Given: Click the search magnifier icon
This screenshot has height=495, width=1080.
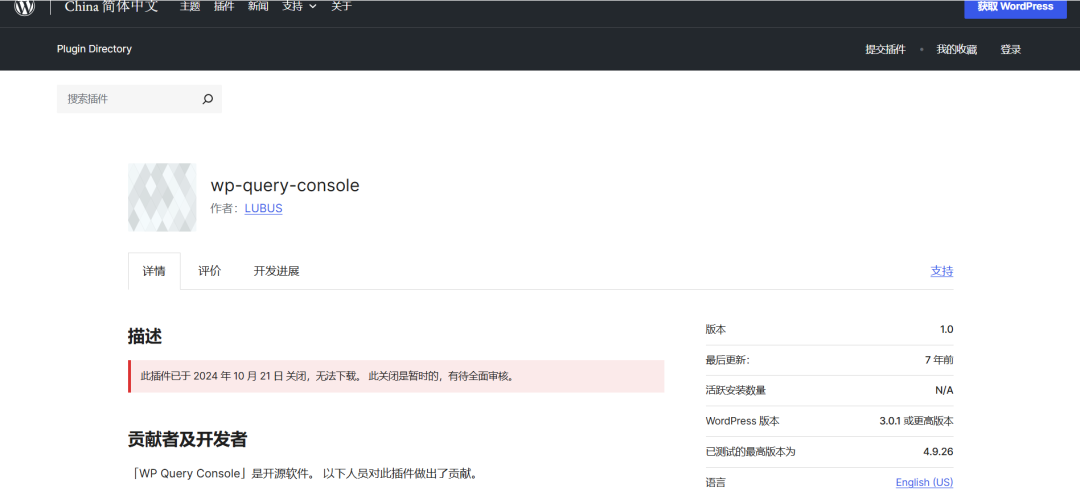Looking at the screenshot, I should [x=207, y=99].
